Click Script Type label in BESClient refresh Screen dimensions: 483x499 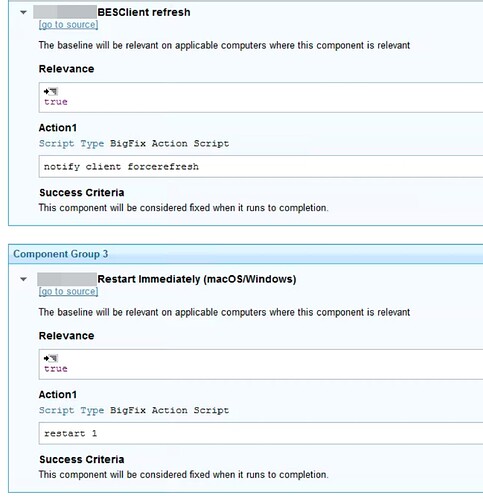[72, 144]
